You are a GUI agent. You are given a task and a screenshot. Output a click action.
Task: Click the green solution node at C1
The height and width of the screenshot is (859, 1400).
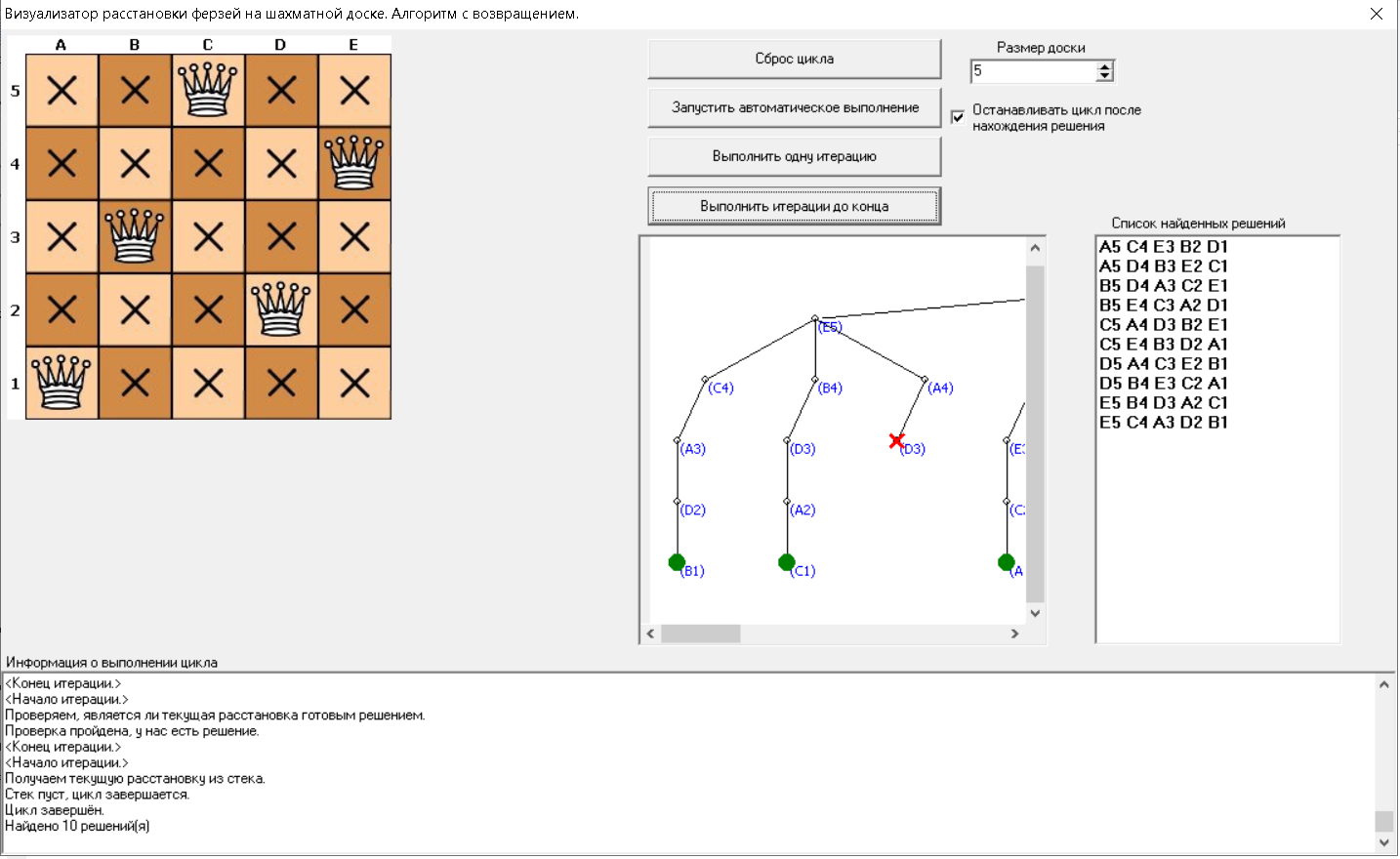click(787, 562)
